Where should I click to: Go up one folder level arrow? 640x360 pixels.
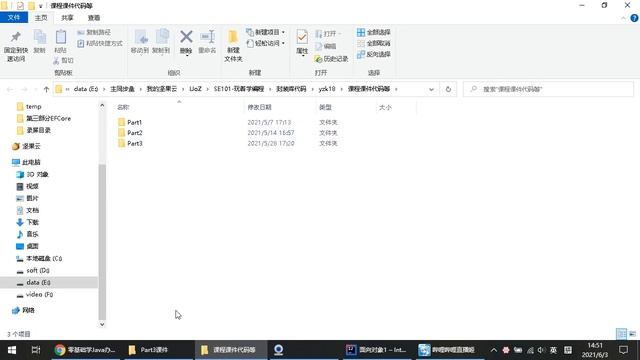[46, 89]
